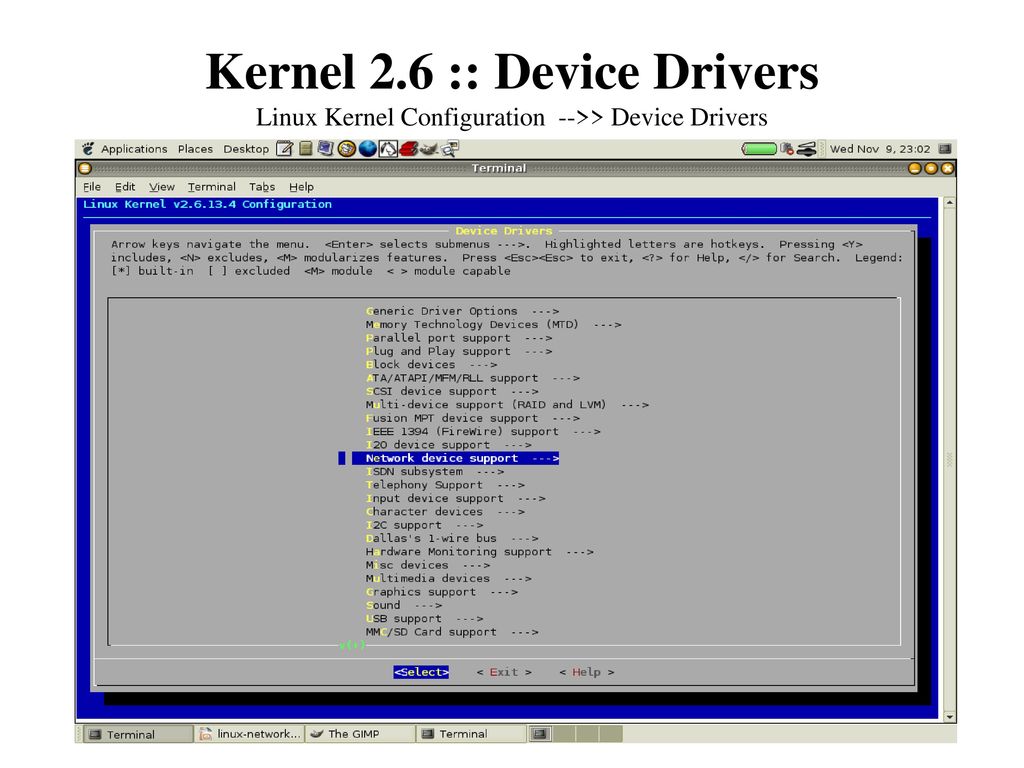Select Misc devices entry
This screenshot has width=1024, height=768.
[x=428, y=566]
